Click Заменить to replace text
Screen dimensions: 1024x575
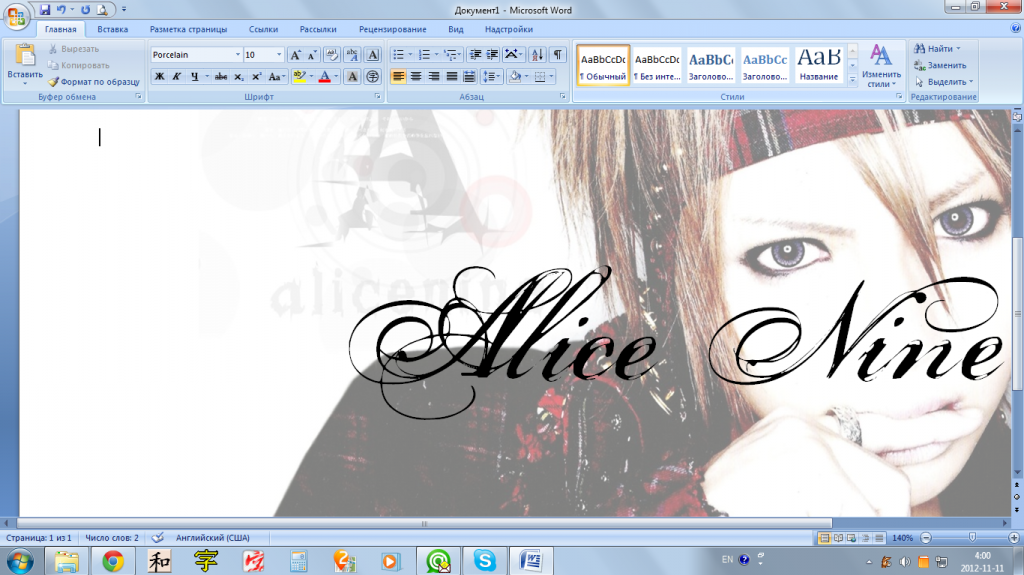940,65
